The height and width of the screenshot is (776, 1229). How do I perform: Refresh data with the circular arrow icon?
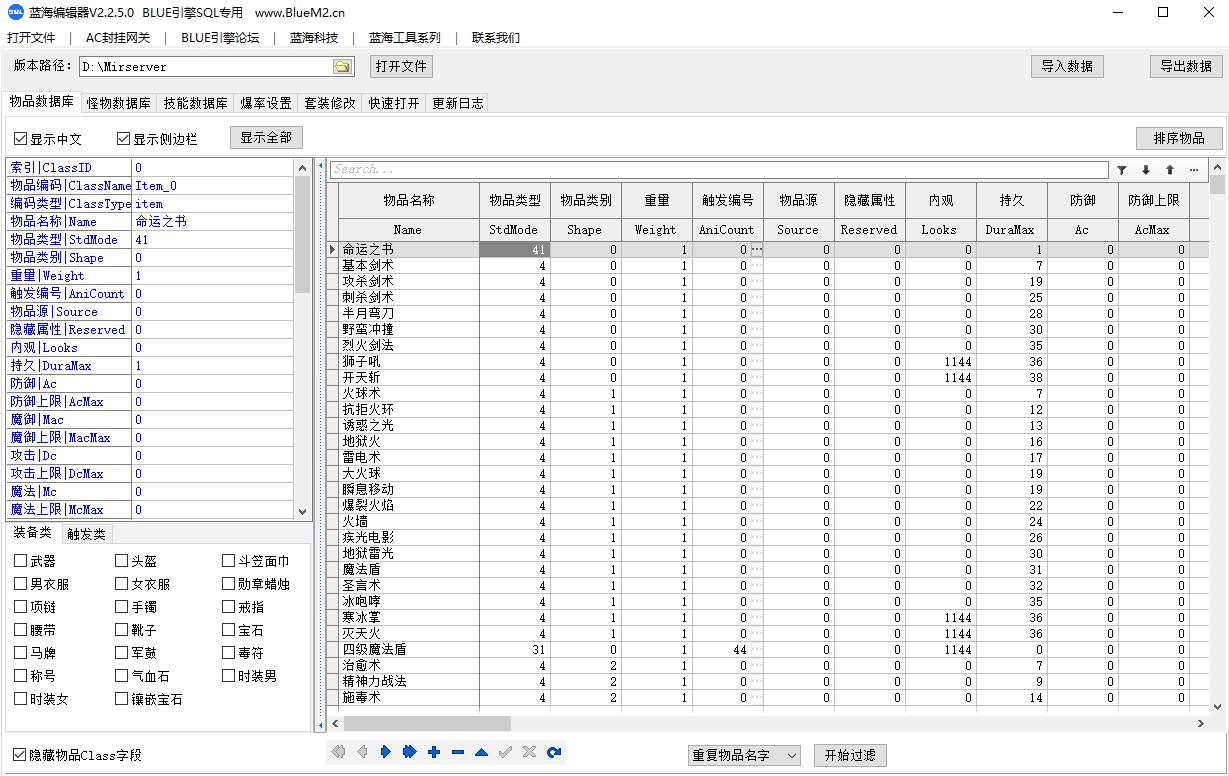pos(554,752)
